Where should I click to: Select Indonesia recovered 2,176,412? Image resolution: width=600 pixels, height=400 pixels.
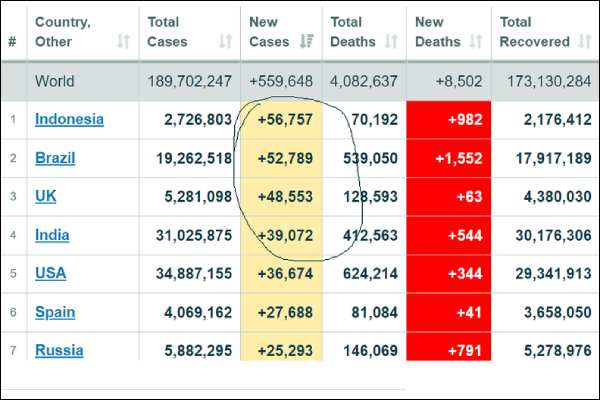[558, 120]
